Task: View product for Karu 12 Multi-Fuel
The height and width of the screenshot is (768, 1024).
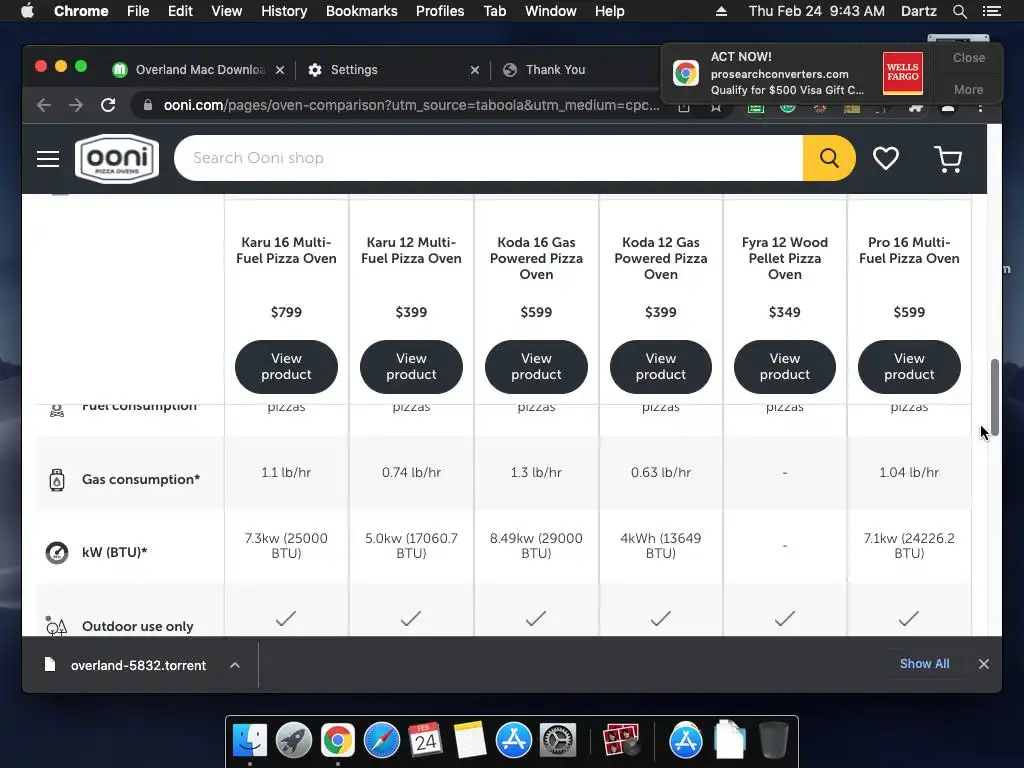Action: click(411, 366)
